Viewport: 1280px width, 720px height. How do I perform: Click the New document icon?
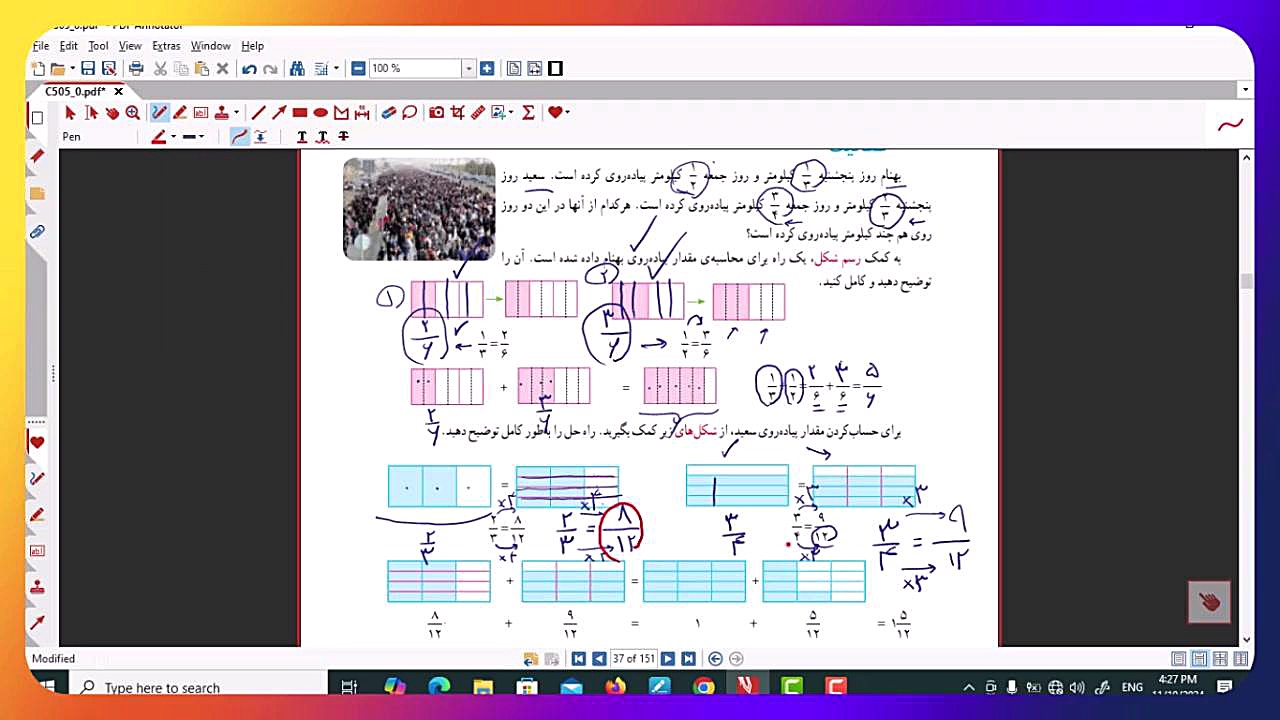pyautogui.click(x=38, y=69)
